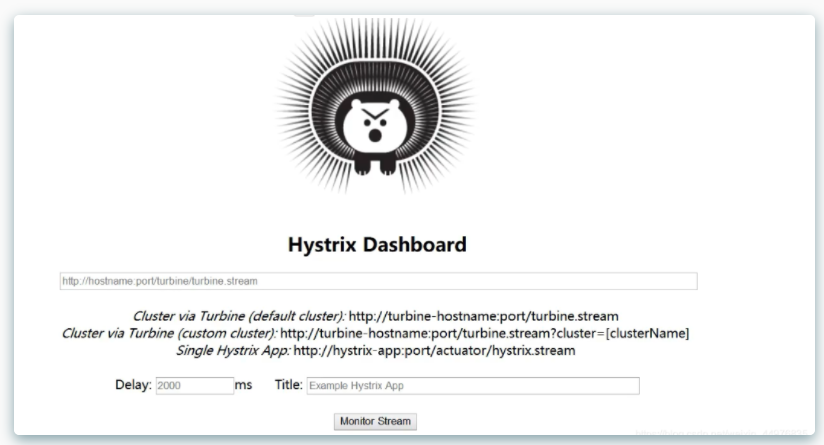The image size is (824, 445).
Task: Click the porcupine's angry face
Action: click(x=375, y=124)
